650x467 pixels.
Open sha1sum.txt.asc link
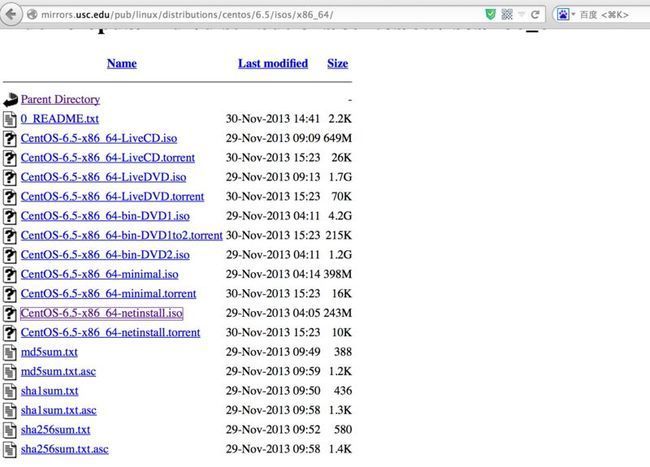coord(59,411)
